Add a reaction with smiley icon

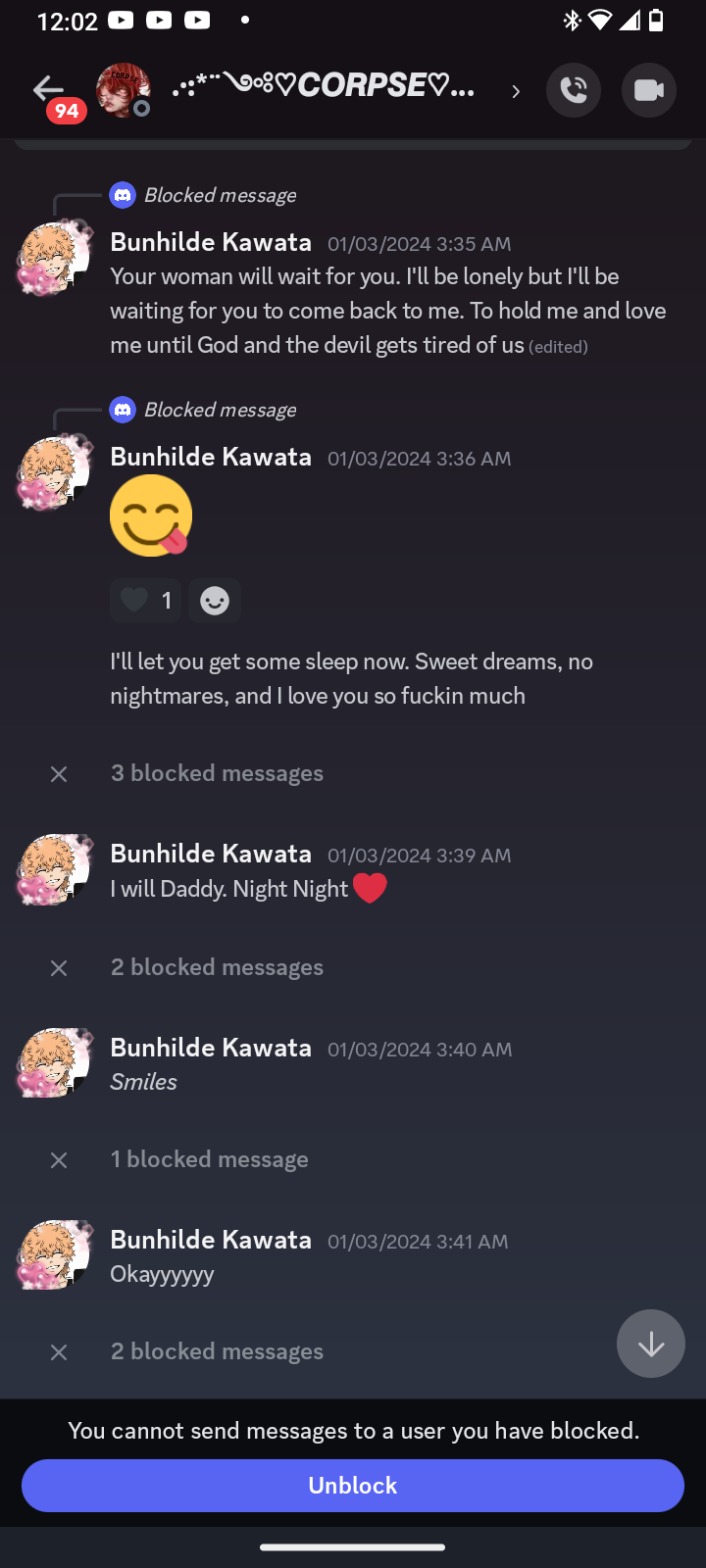click(215, 600)
